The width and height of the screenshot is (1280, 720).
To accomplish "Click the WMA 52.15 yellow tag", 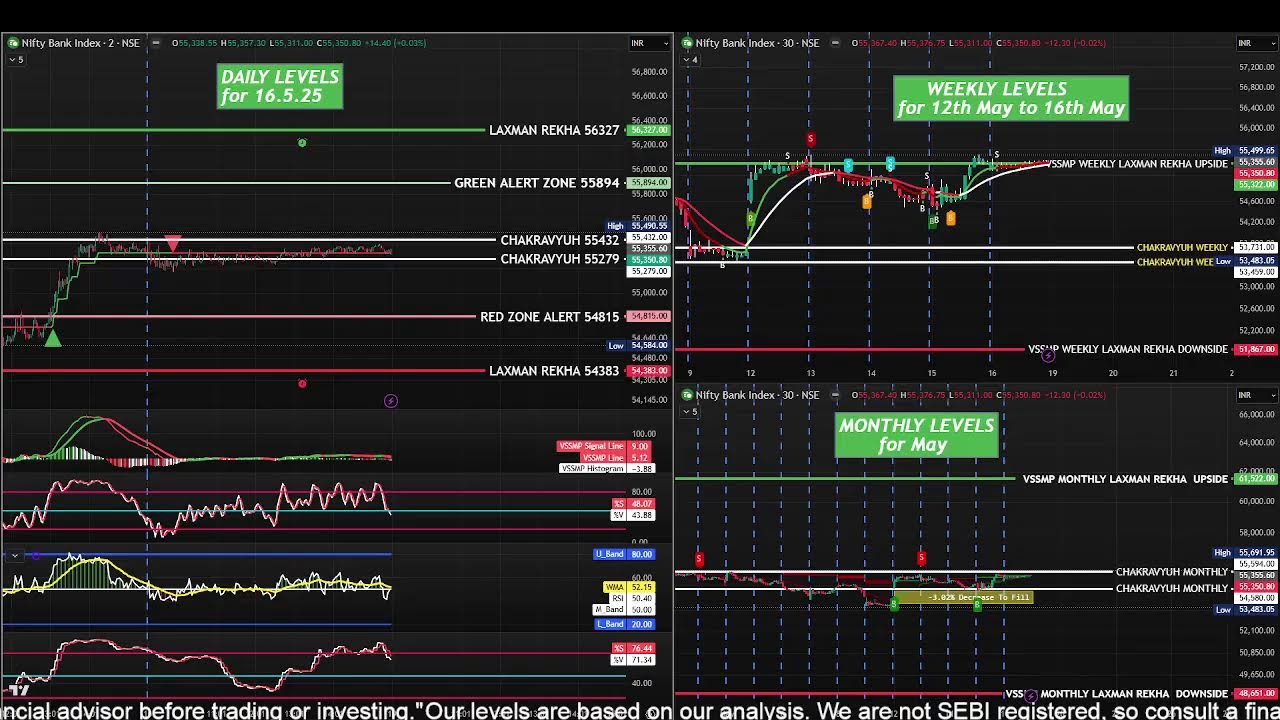I will [629, 587].
